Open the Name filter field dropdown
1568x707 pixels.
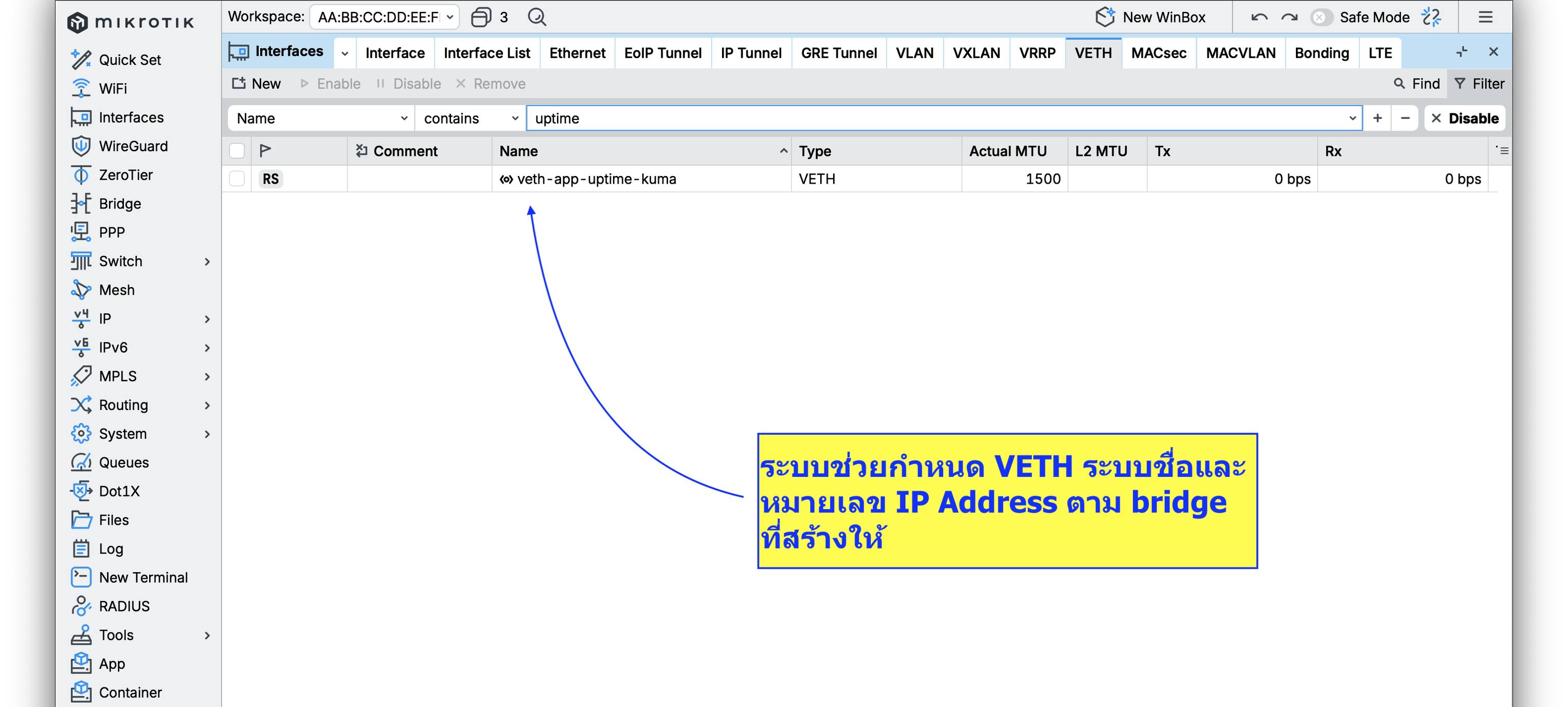coord(321,118)
